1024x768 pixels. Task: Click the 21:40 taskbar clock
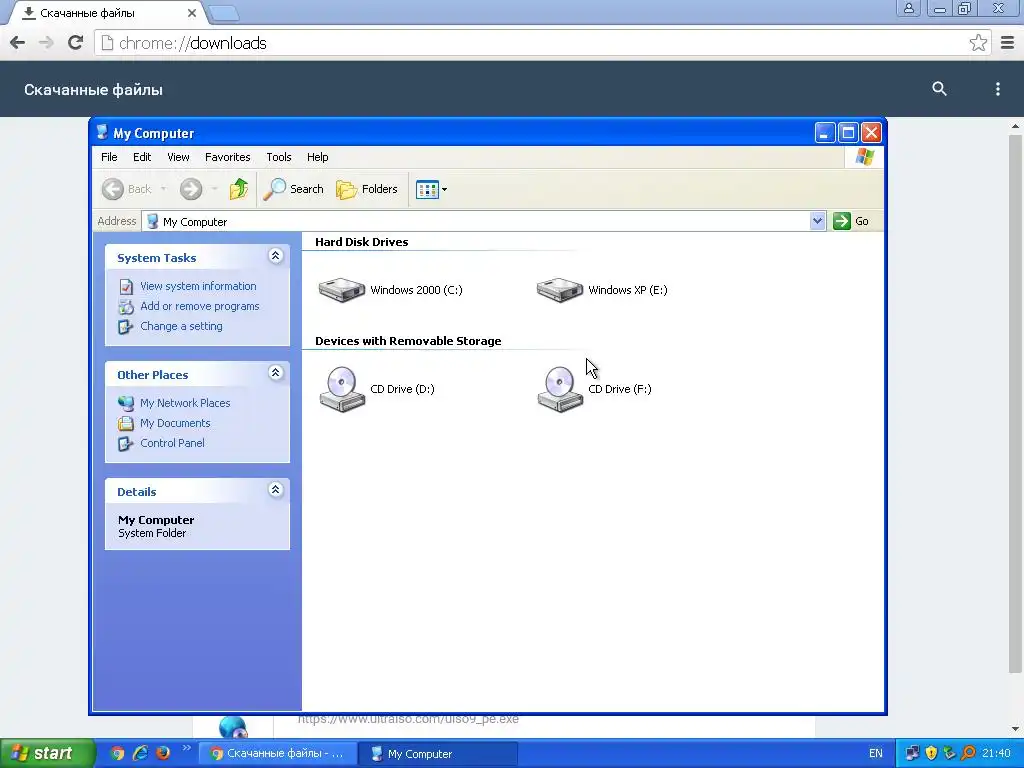click(996, 754)
